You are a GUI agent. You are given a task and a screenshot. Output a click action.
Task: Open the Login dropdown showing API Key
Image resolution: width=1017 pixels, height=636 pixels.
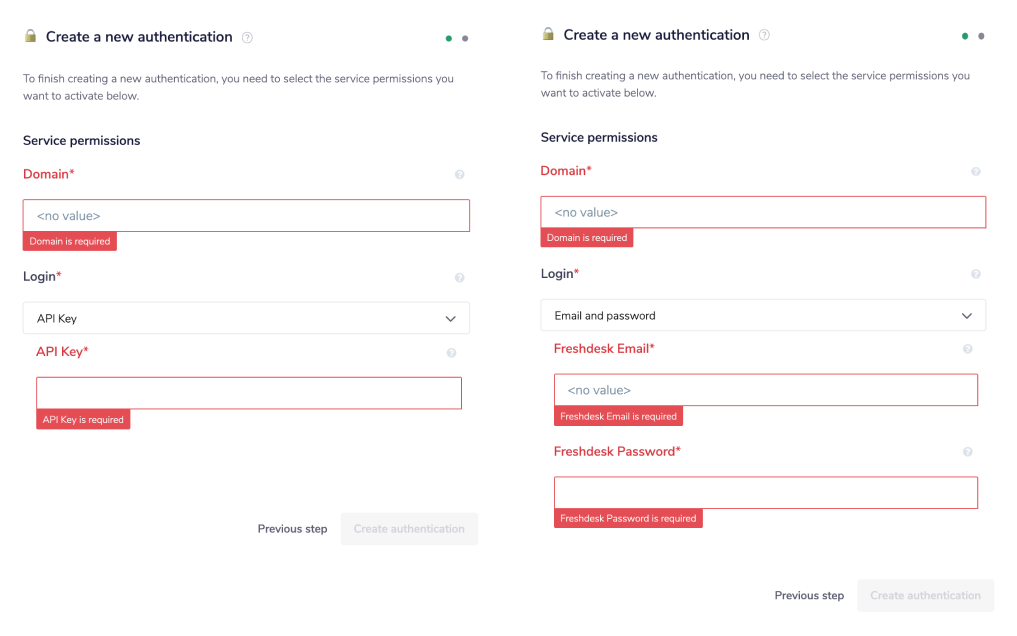[246, 317]
